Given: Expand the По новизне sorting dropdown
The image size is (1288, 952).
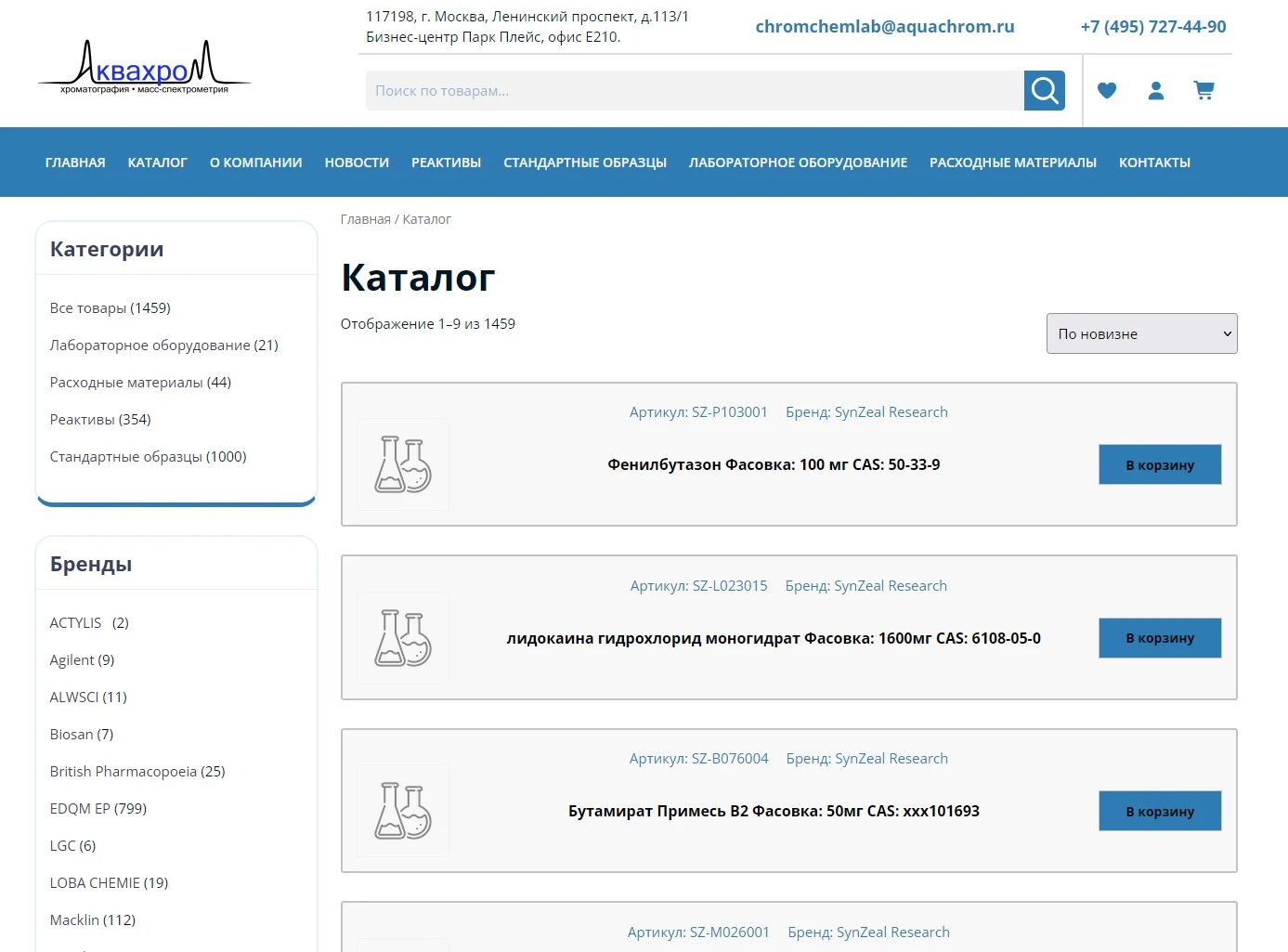Looking at the screenshot, I should 1141,333.
